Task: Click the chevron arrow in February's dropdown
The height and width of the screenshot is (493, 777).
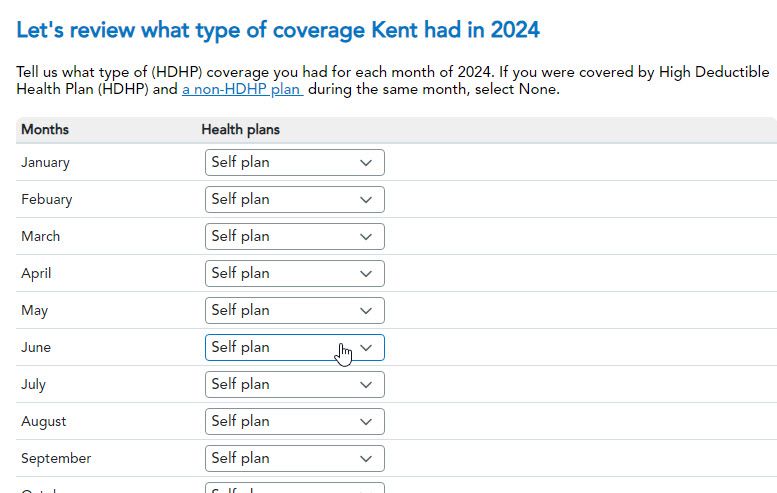Action: tap(366, 199)
